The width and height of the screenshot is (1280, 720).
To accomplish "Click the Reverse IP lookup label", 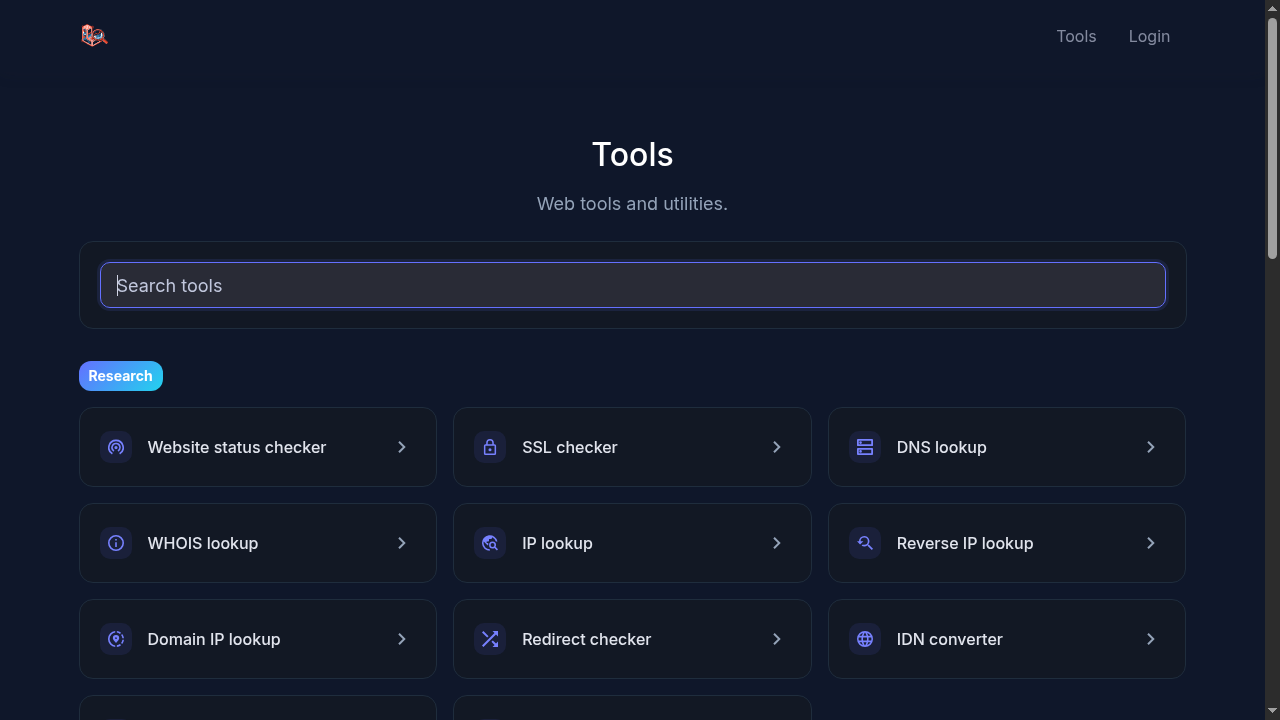I will (965, 543).
